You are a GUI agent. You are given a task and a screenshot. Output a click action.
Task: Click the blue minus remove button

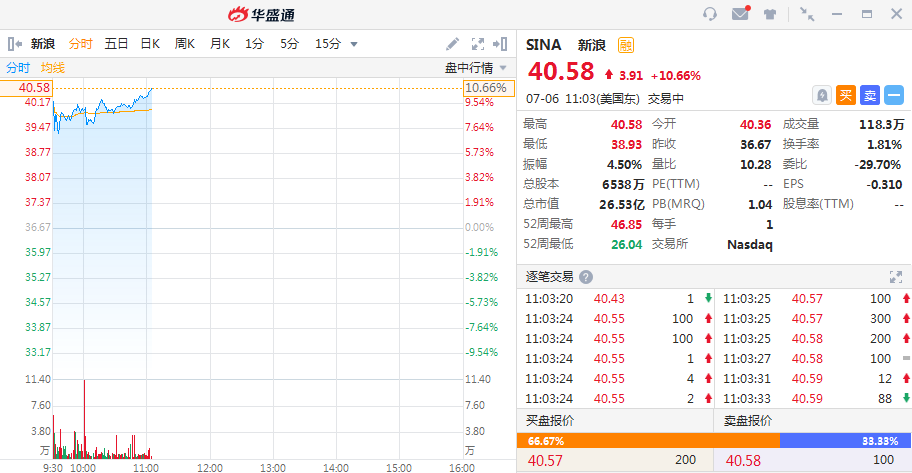pos(894,95)
